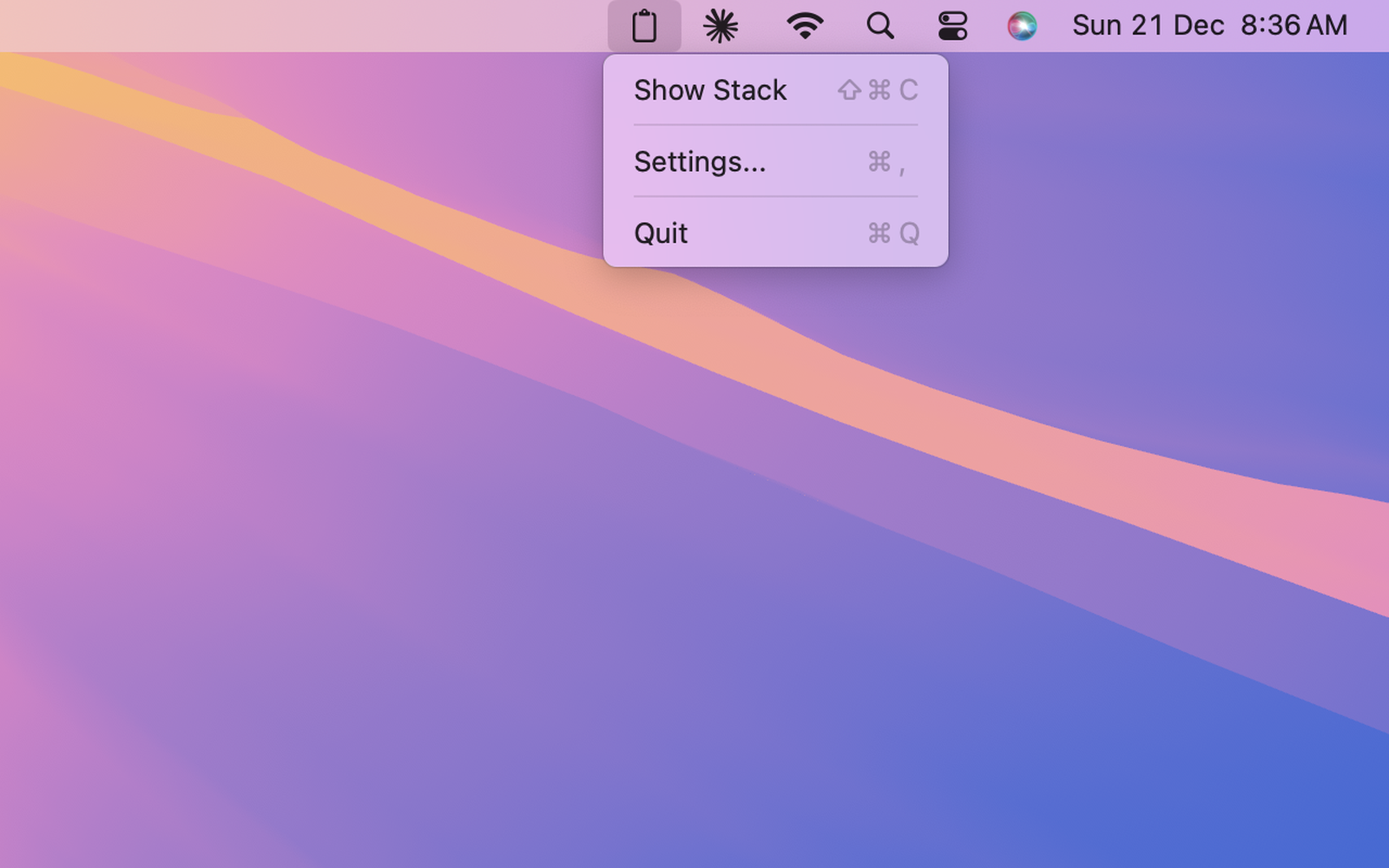Click Quit to exit the clipboard app
The width and height of the screenshot is (1389, 868).
point(661,233)
